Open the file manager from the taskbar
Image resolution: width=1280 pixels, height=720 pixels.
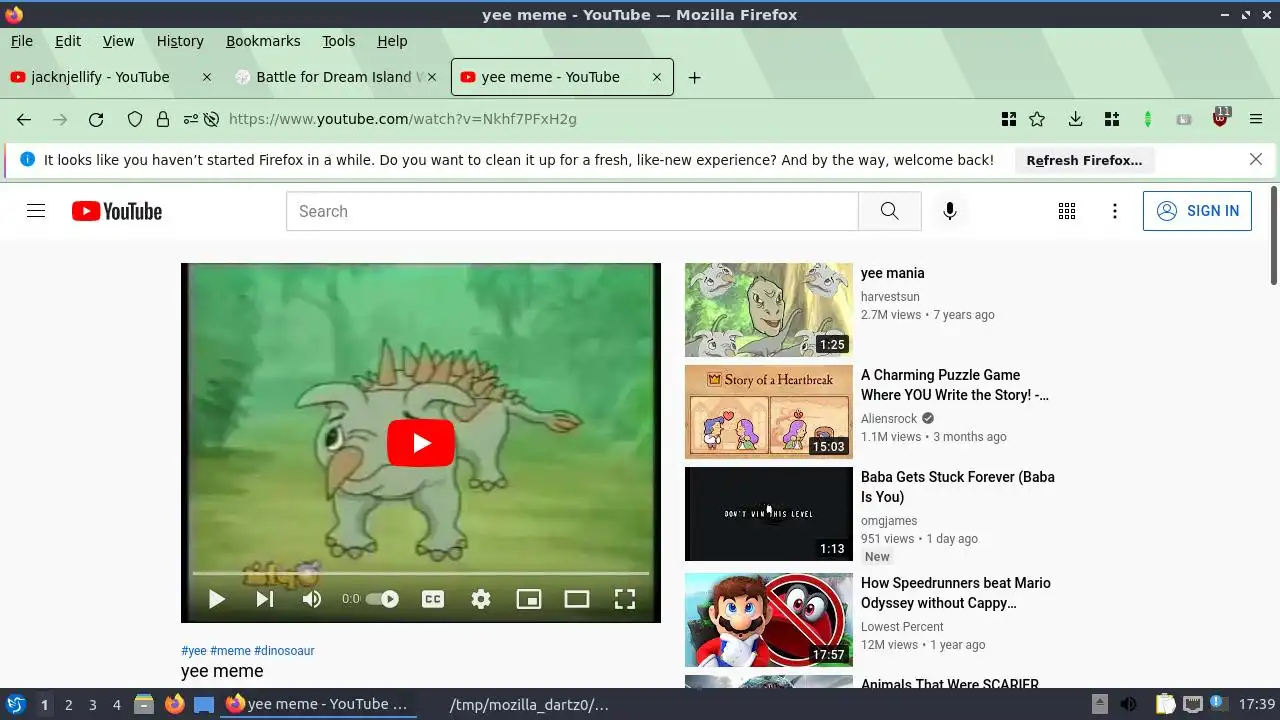pyautogui.click(x=144, y=705)
